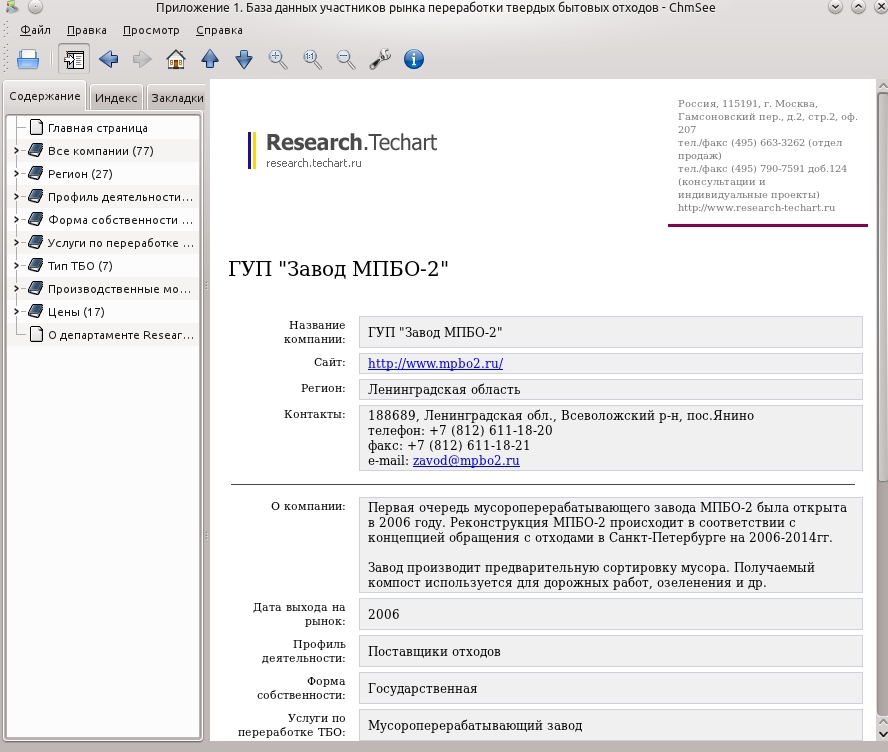
Task: Open the http://www.mpbo2.ru/ link
Action: click(x=435, y=364)
